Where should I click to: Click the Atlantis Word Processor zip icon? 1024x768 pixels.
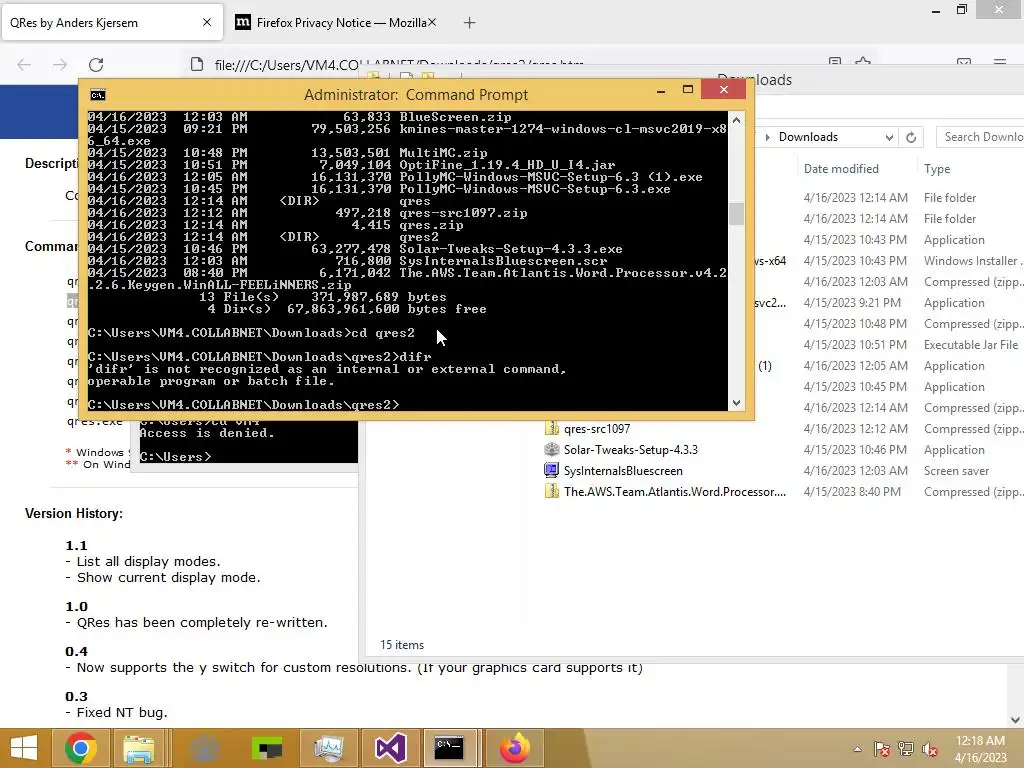click(x=552, y=491)
